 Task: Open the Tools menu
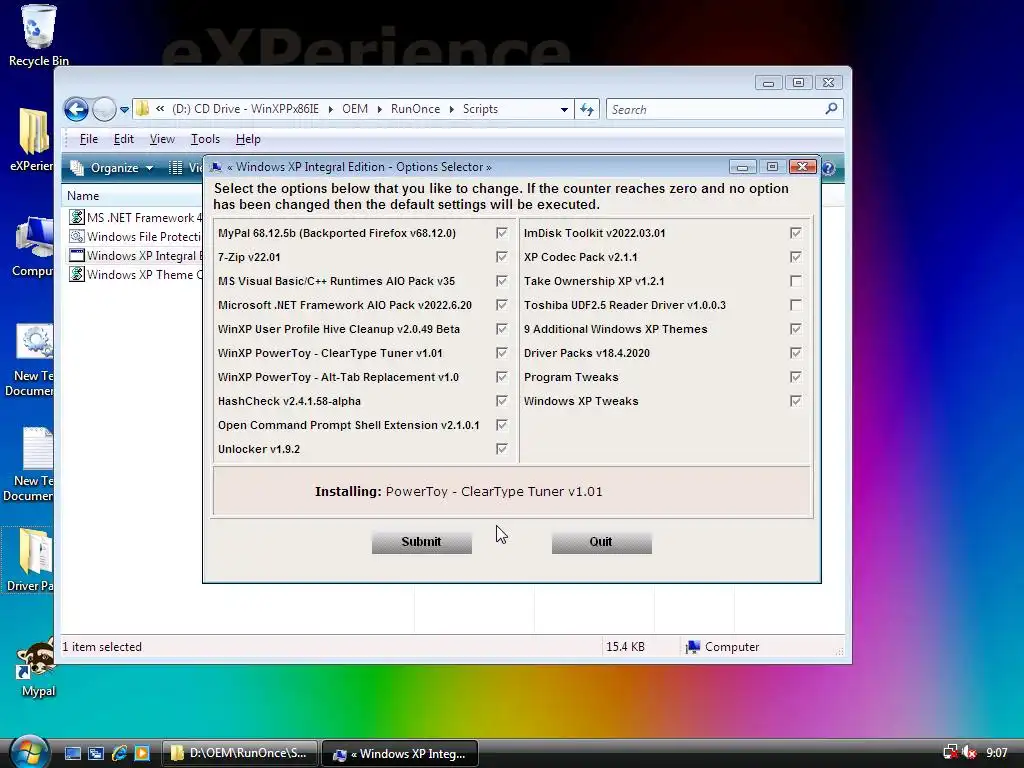coord(205,139)
